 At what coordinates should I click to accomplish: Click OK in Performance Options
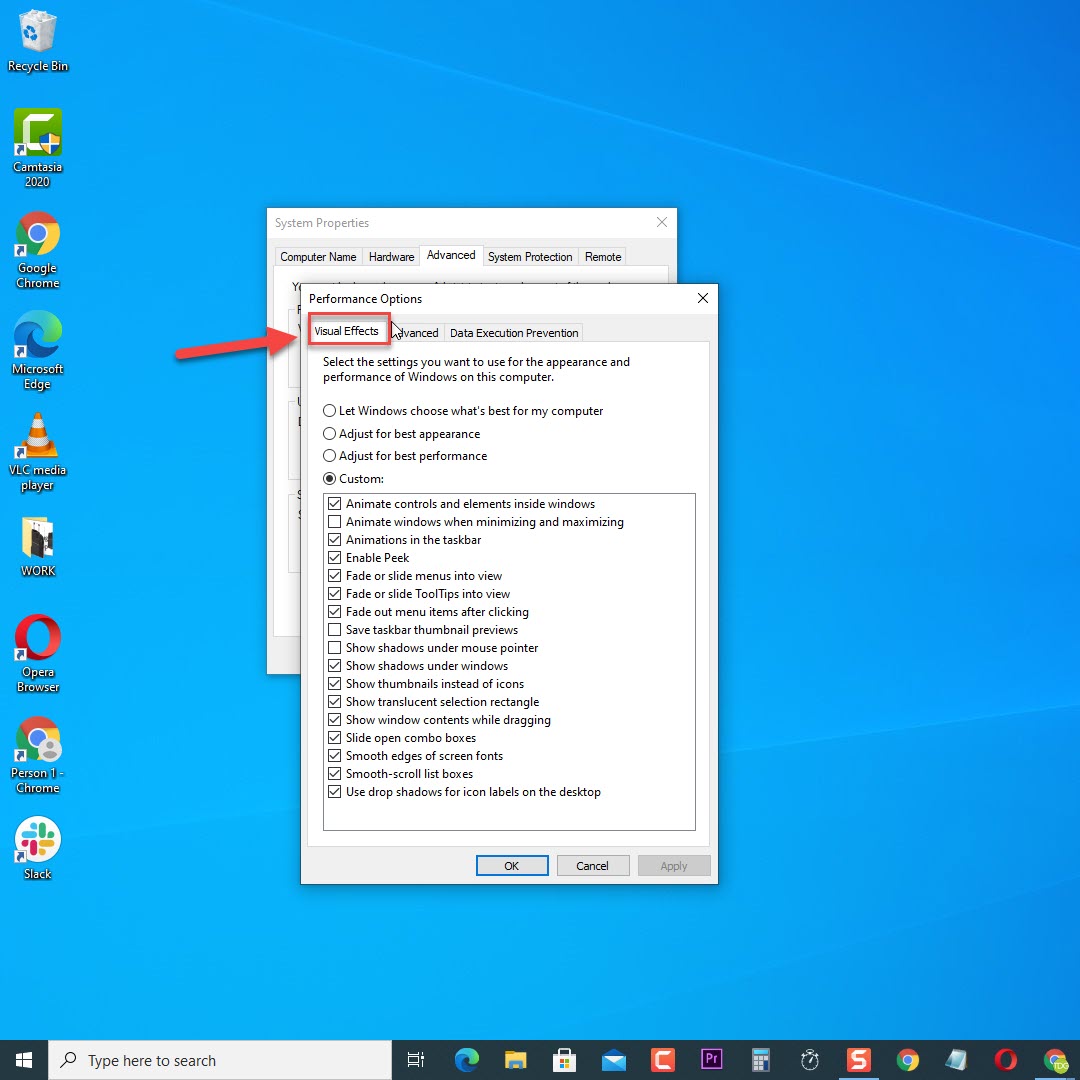(511, 866)
